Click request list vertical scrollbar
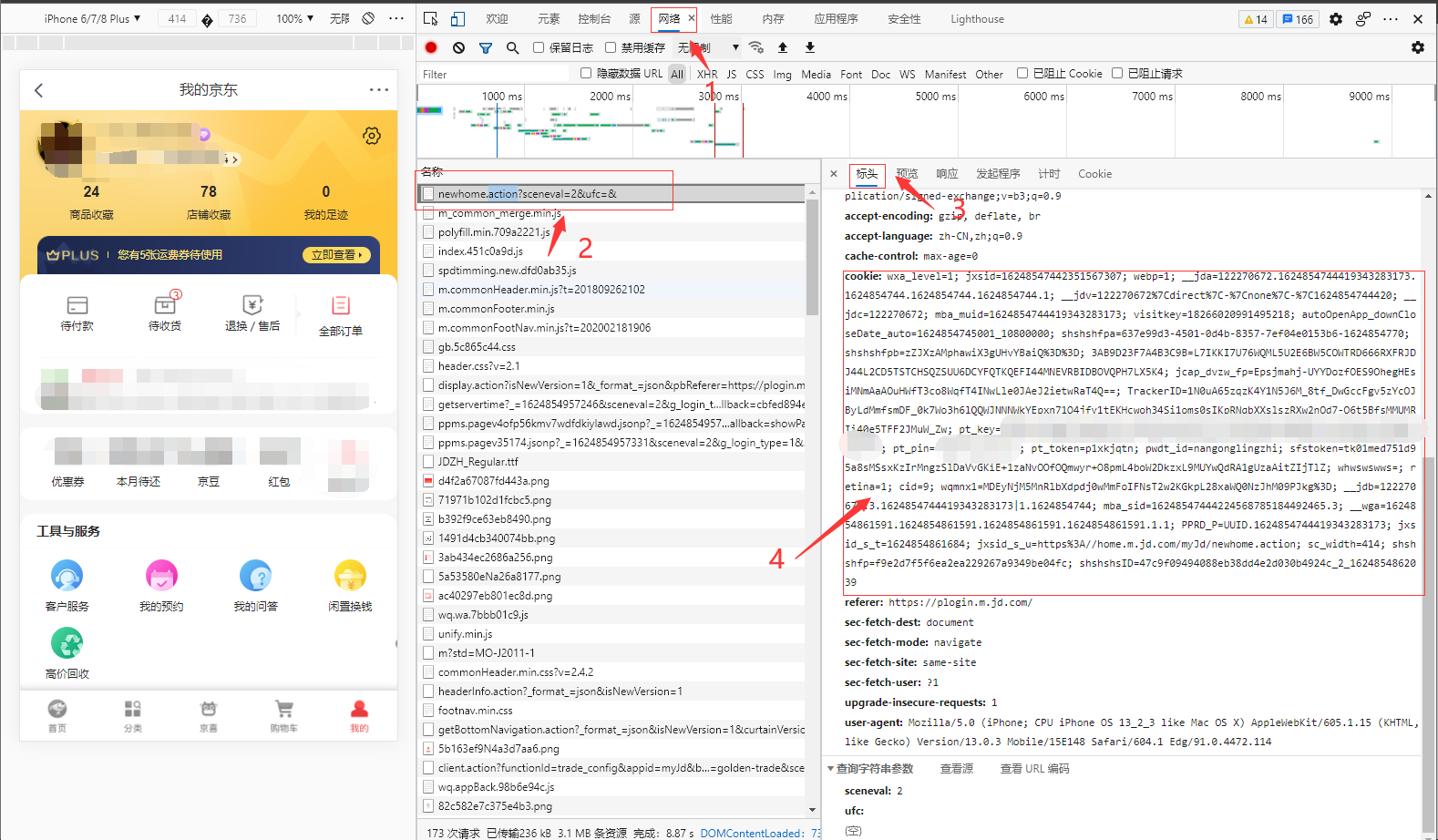This screenshot has width=1438, height=840. [812, 257]
